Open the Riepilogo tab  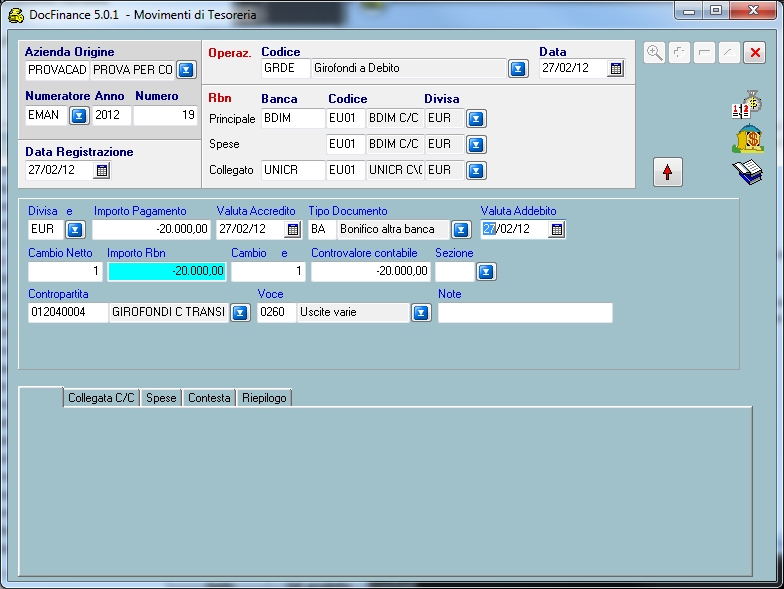click(x=263, y=398)
